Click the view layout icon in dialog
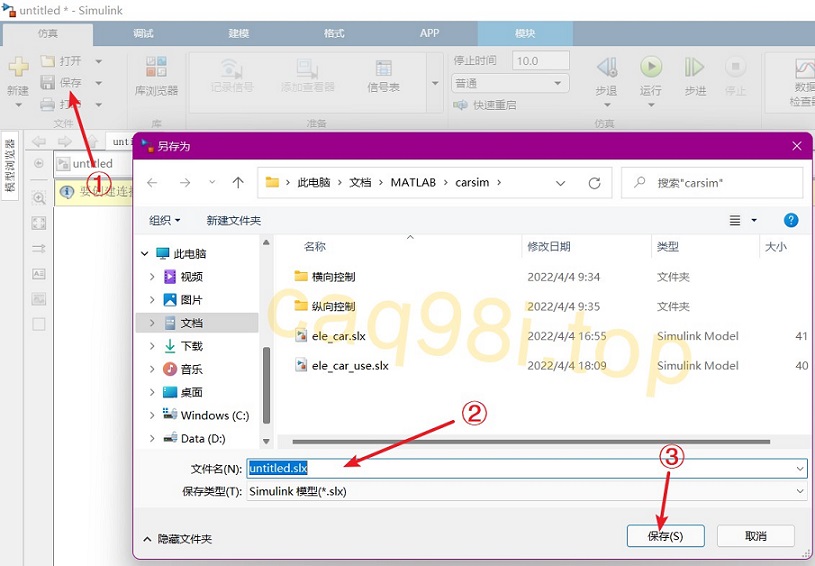The width and height of the screenshot is (815, 566). (x=734, y=220)
